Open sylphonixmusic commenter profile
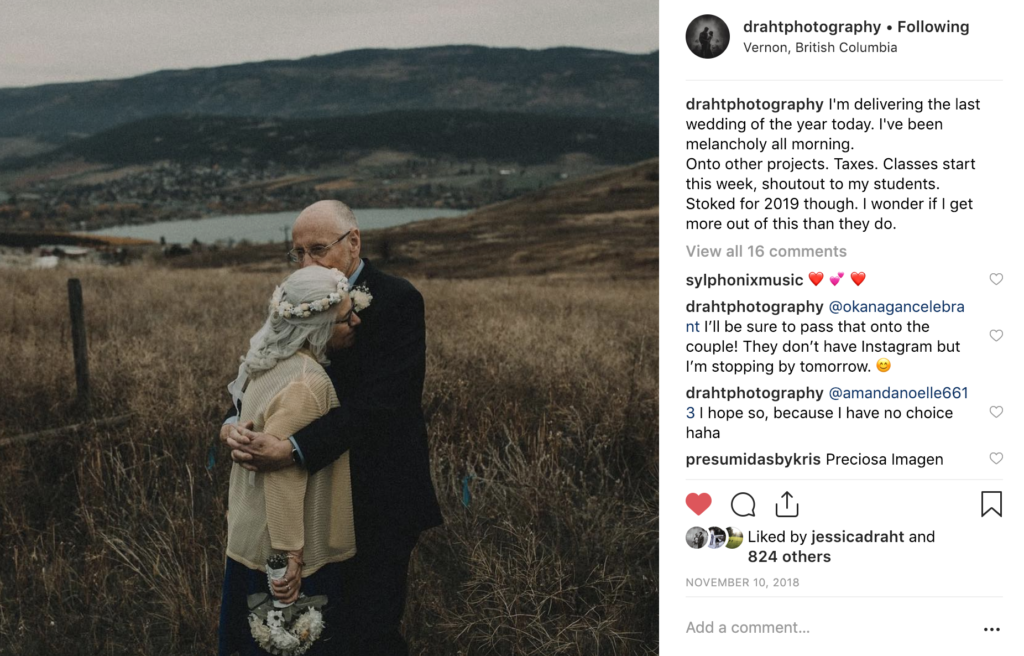The height and width of the screenshot is (656, 1024). [x=744, y=280]
